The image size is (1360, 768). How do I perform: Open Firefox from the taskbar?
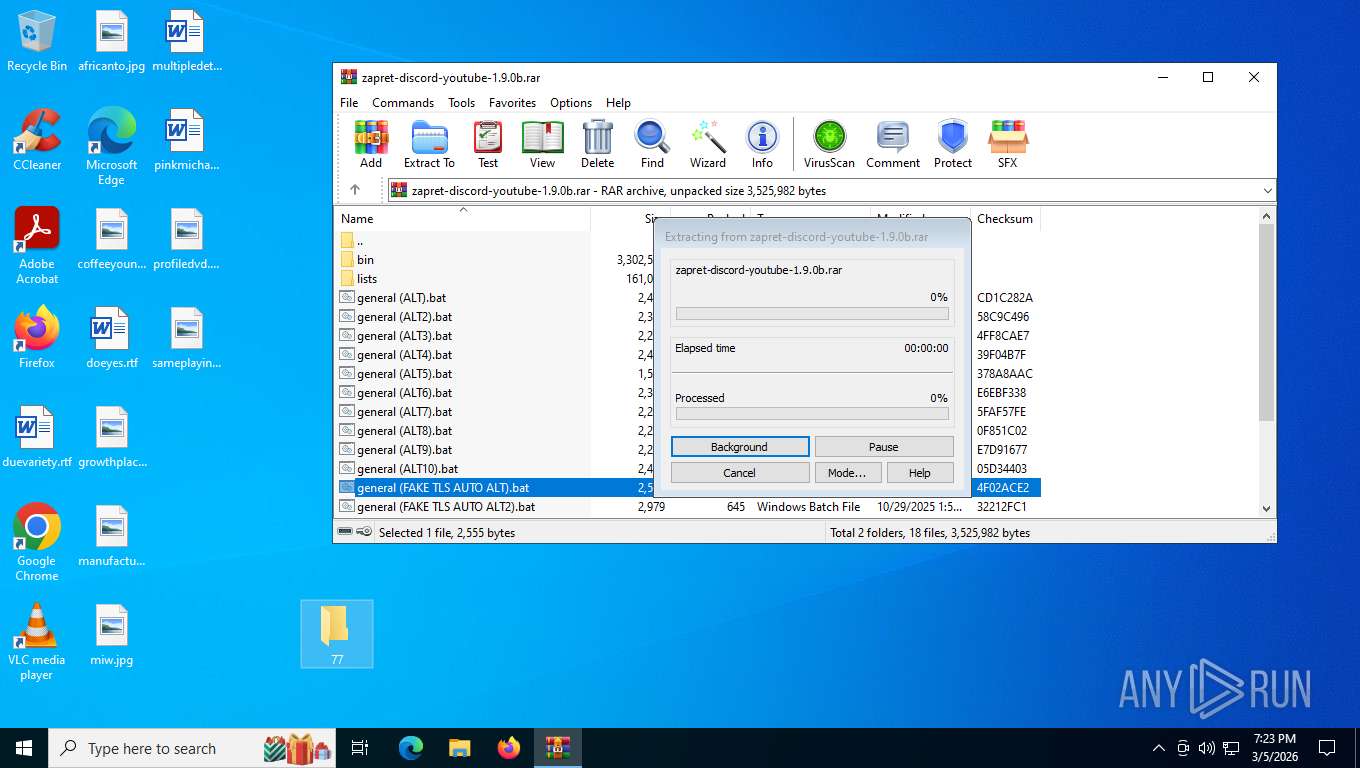click(x=509, y=748)
